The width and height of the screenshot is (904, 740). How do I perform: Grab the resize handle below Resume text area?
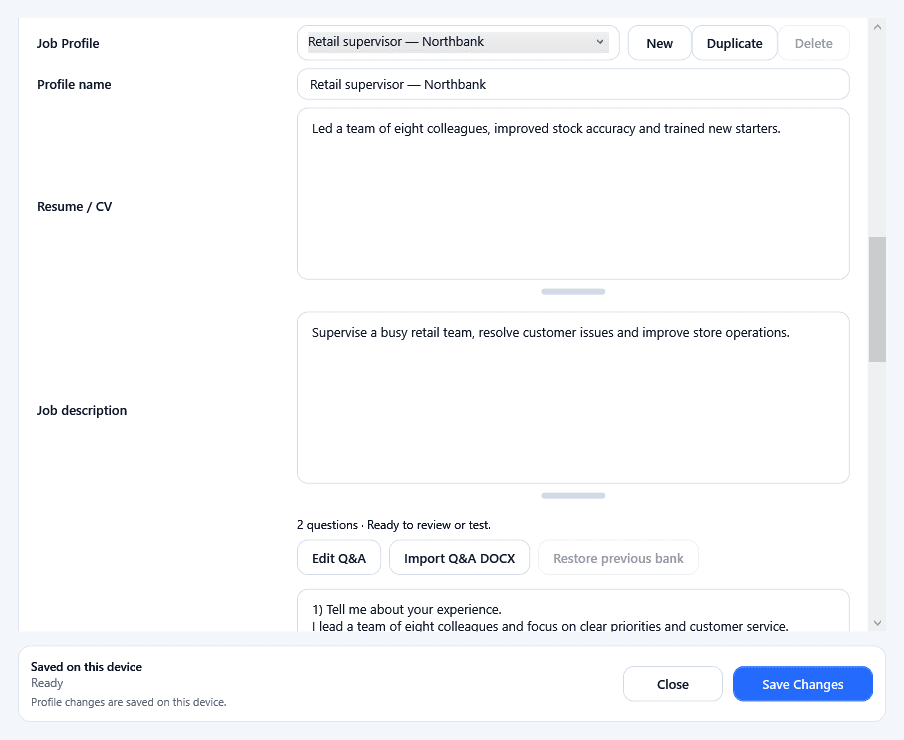(573, 292)
